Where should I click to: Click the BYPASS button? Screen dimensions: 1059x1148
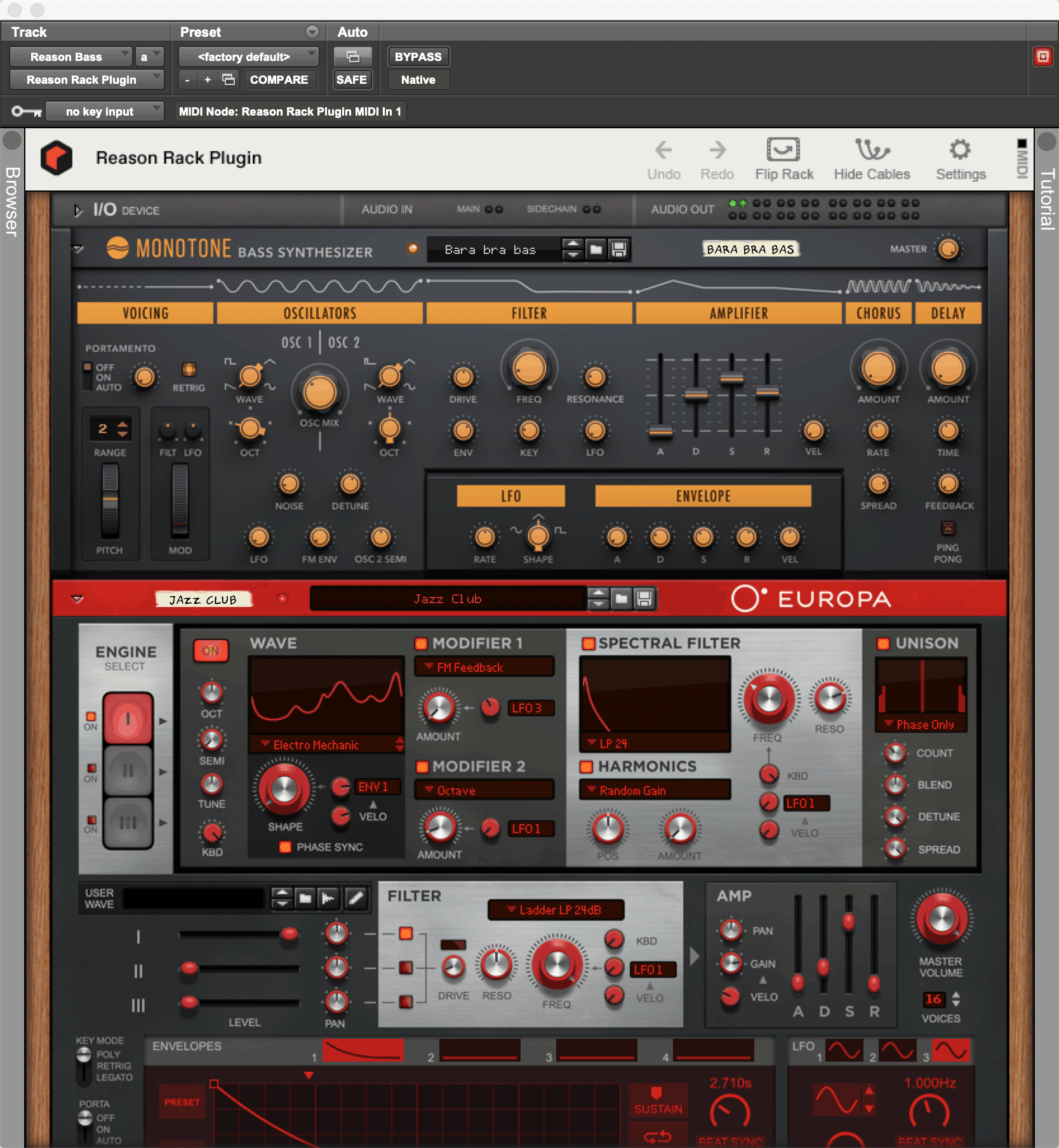pos(418,57)
